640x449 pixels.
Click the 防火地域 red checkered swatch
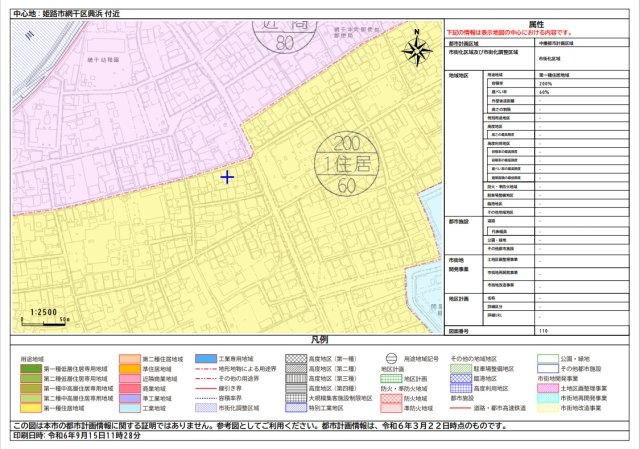[391, 398]
